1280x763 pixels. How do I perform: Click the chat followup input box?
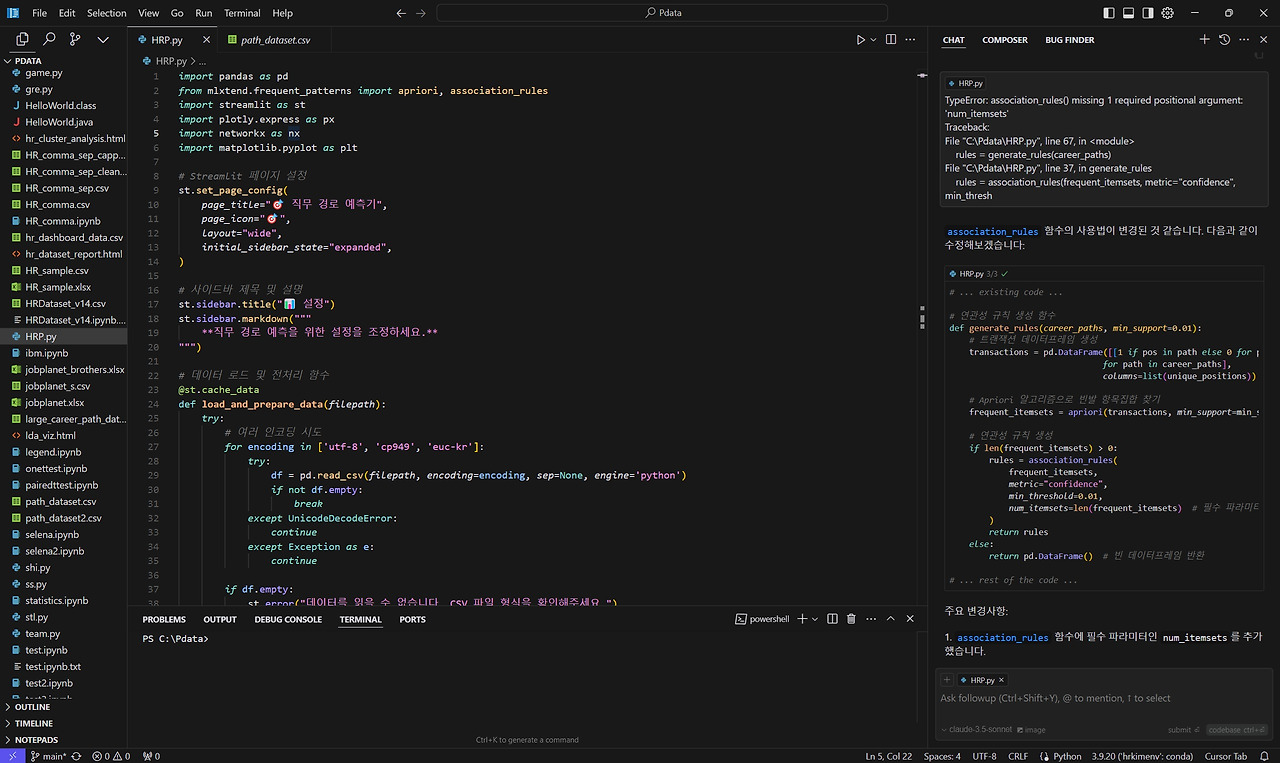pyautogui.click(x=1106, y=698)
